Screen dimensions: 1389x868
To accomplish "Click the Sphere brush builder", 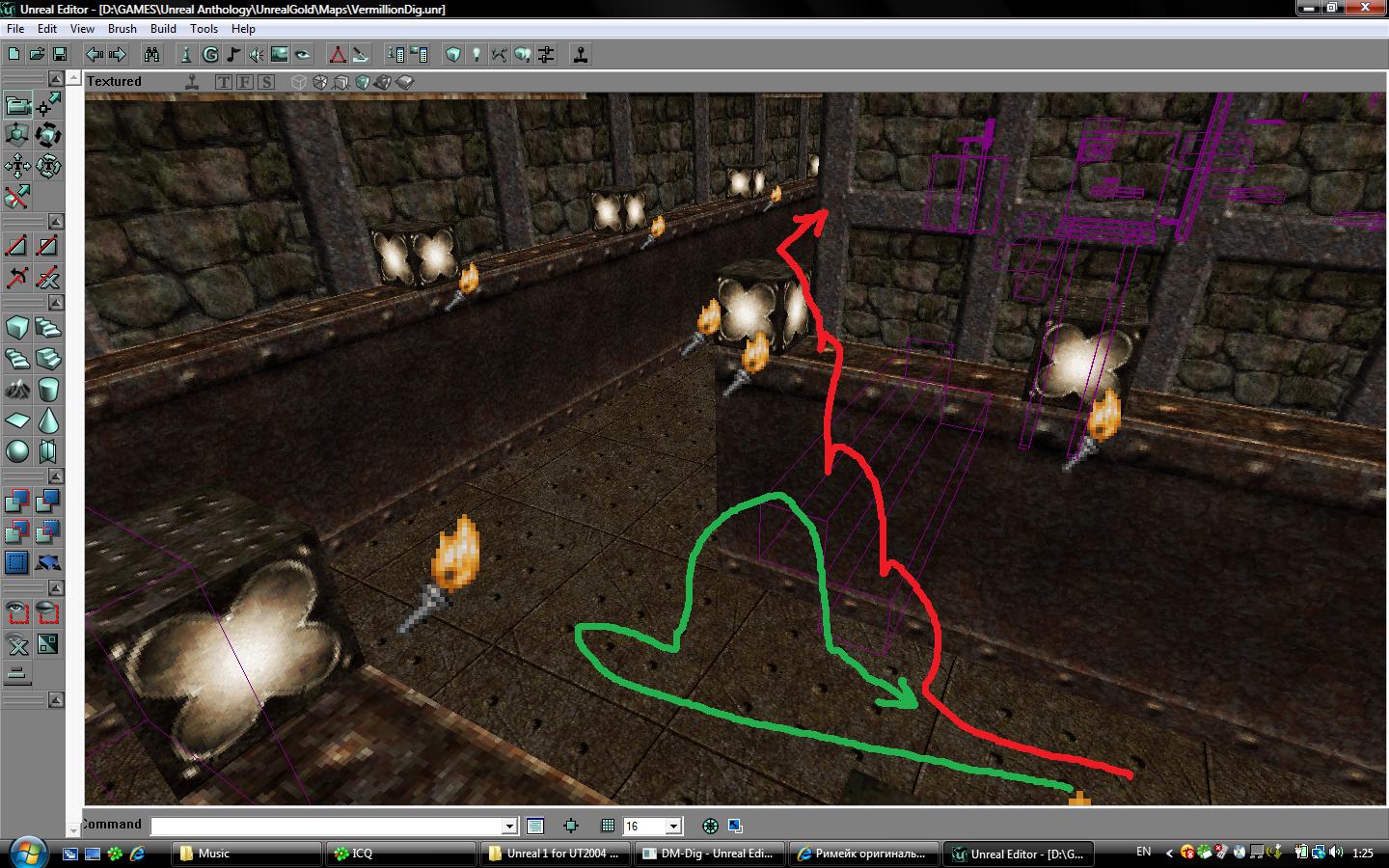I will (x=17, y=451).
